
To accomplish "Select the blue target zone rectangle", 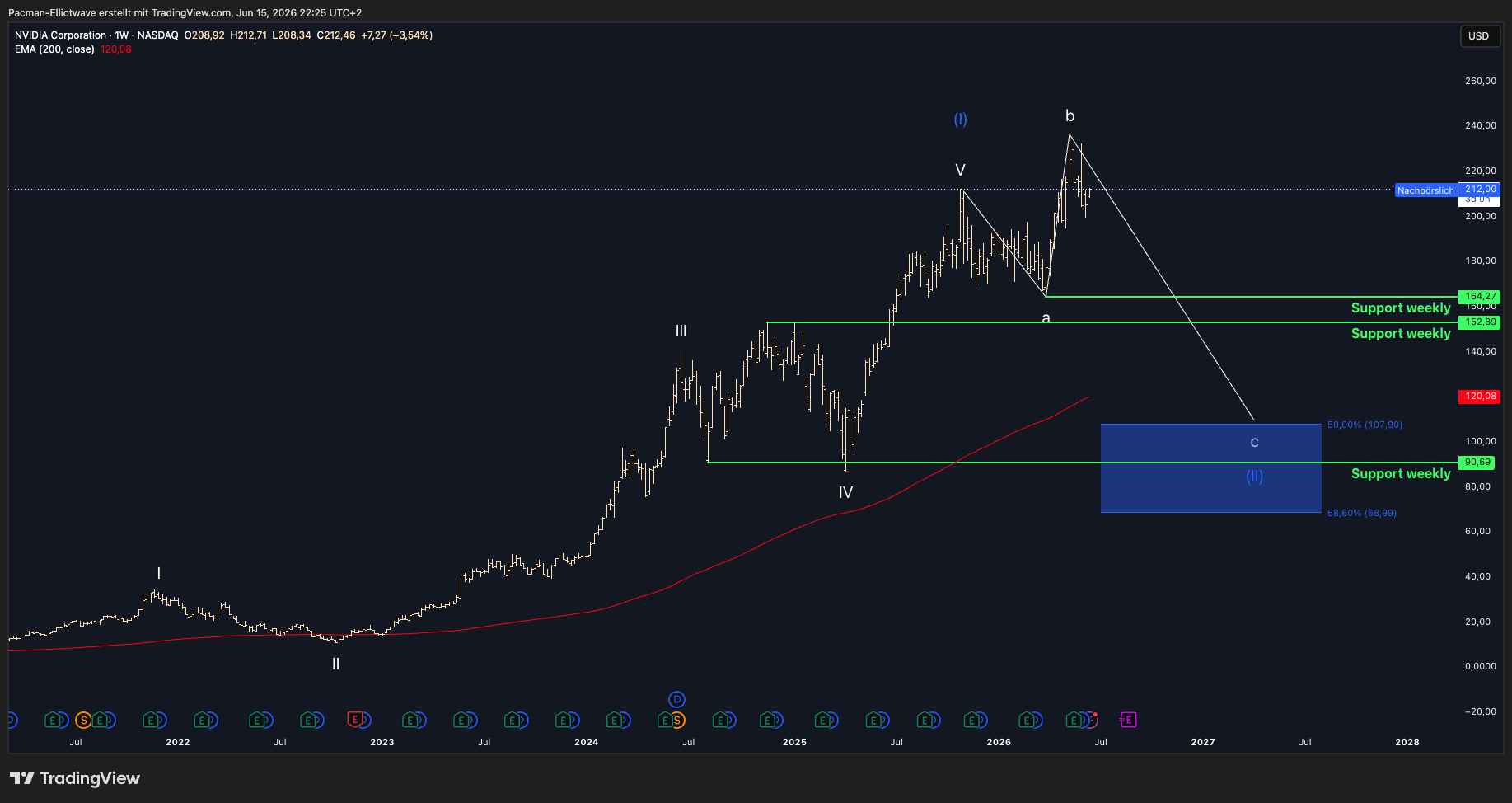I will 1210,468.
